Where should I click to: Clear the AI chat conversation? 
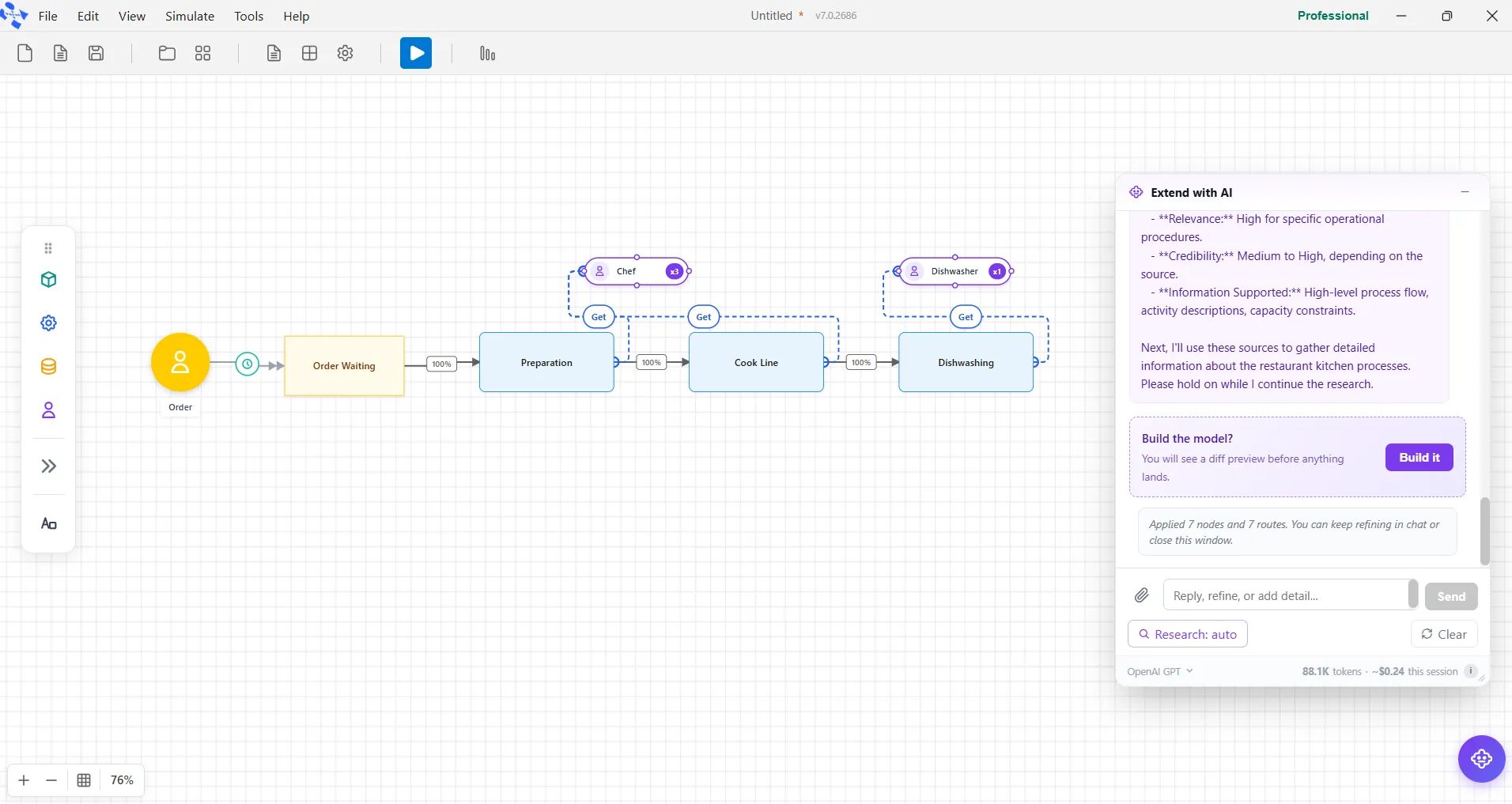(1444, 634)
